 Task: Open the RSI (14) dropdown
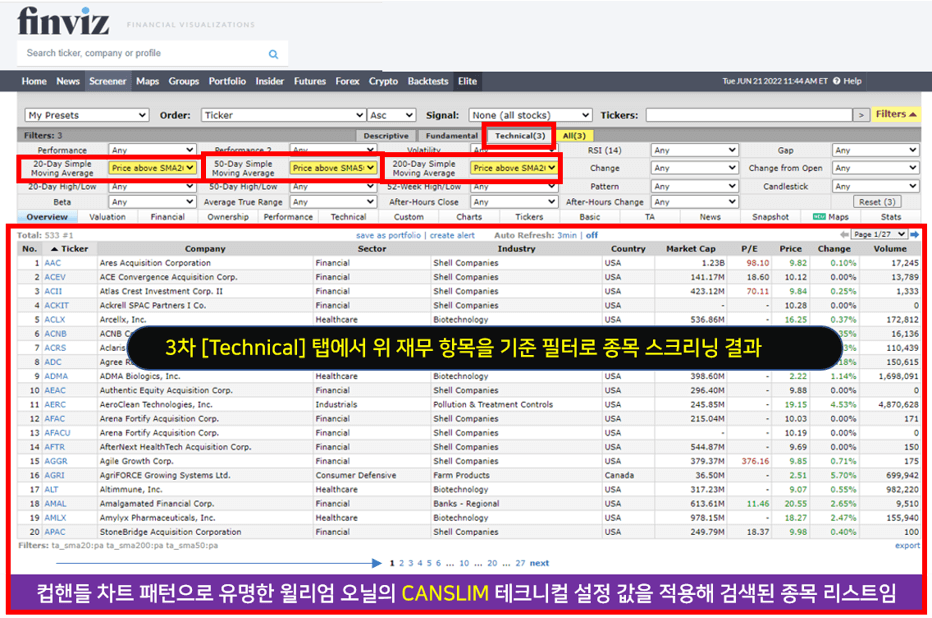tap(694, 150)
